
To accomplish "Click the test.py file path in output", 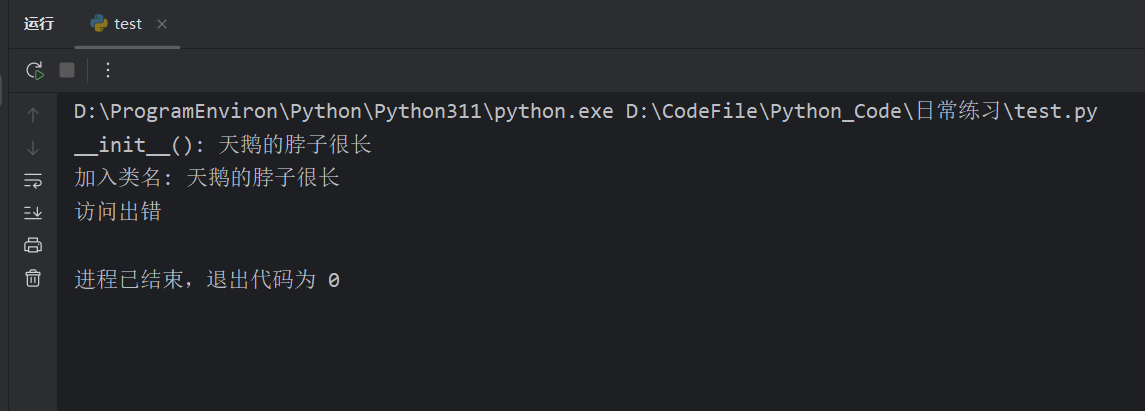I will pyautogui.click(x=862, y=112).
